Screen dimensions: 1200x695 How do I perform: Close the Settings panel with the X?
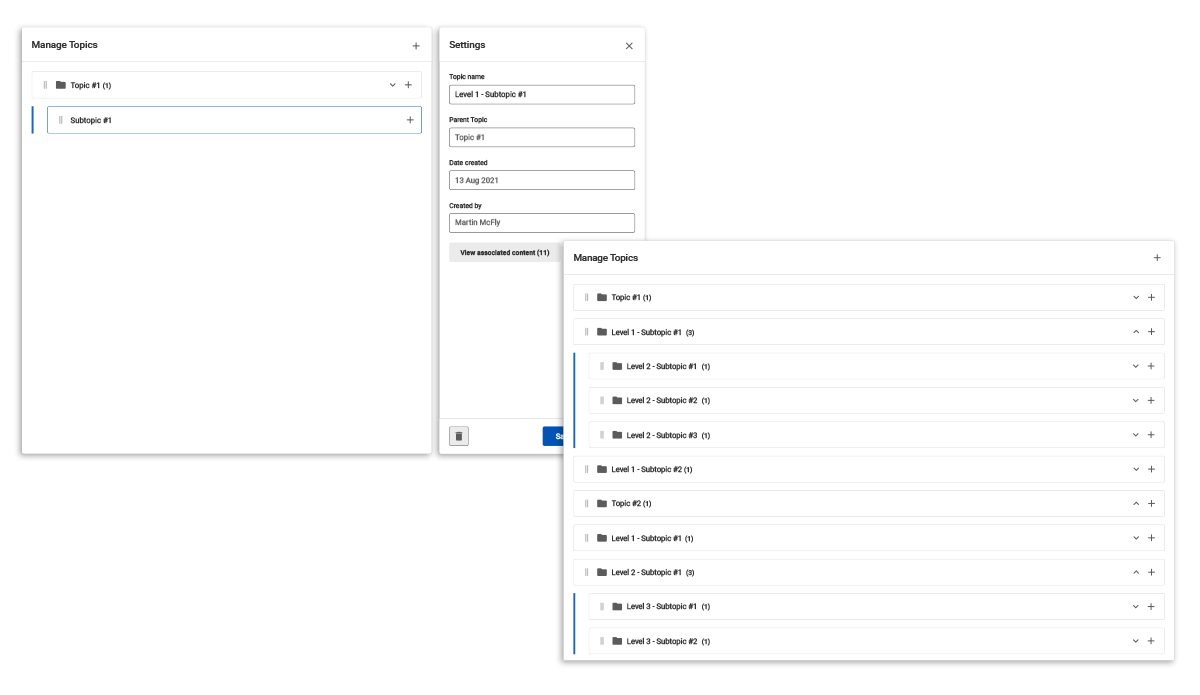[x=629, y=46]
